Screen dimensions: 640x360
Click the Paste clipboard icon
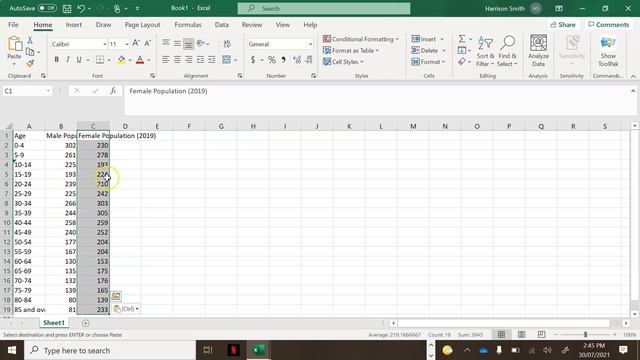[15, 44]
